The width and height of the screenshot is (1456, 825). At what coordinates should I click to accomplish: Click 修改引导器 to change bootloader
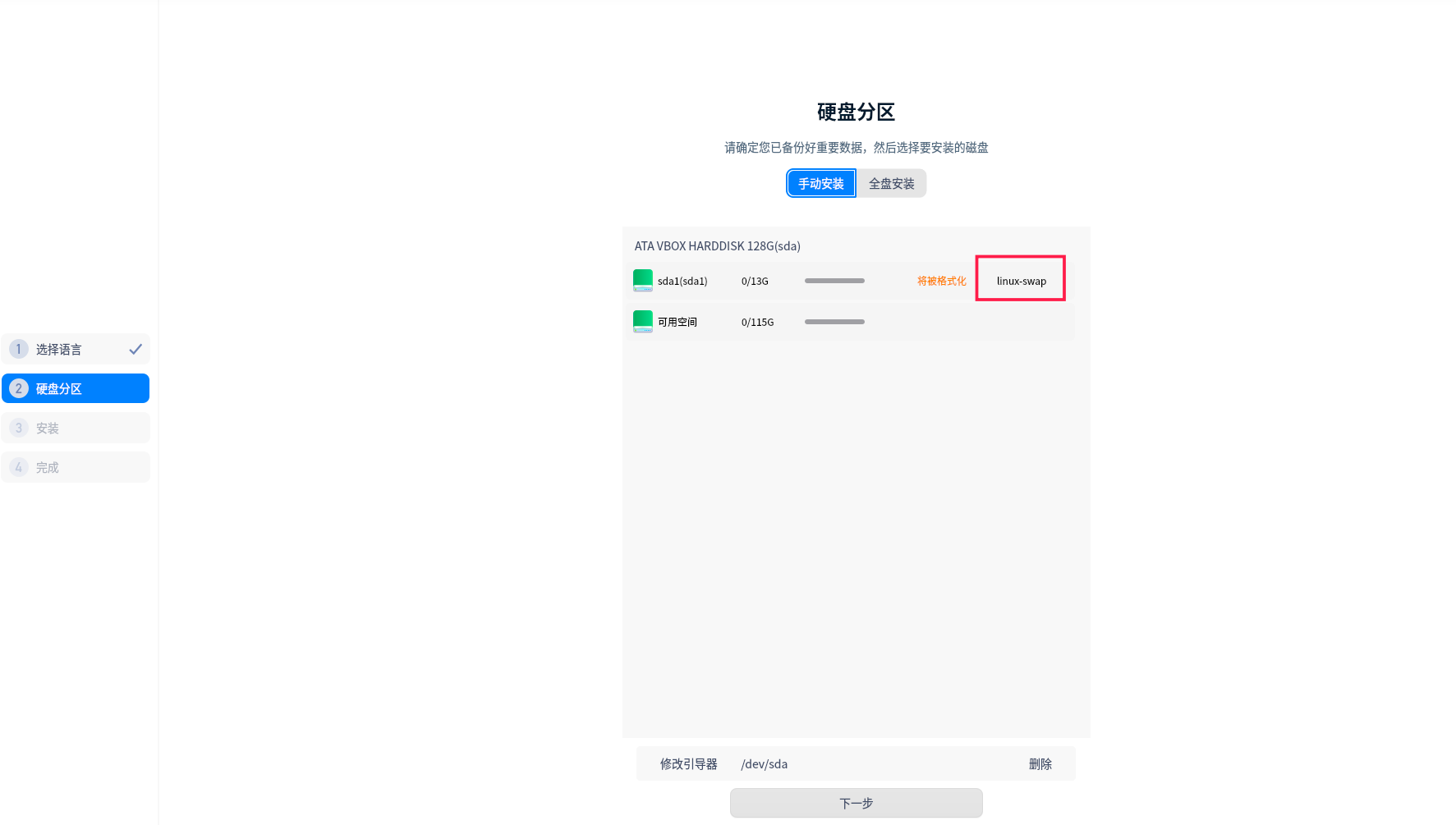(x=689, y=763)
